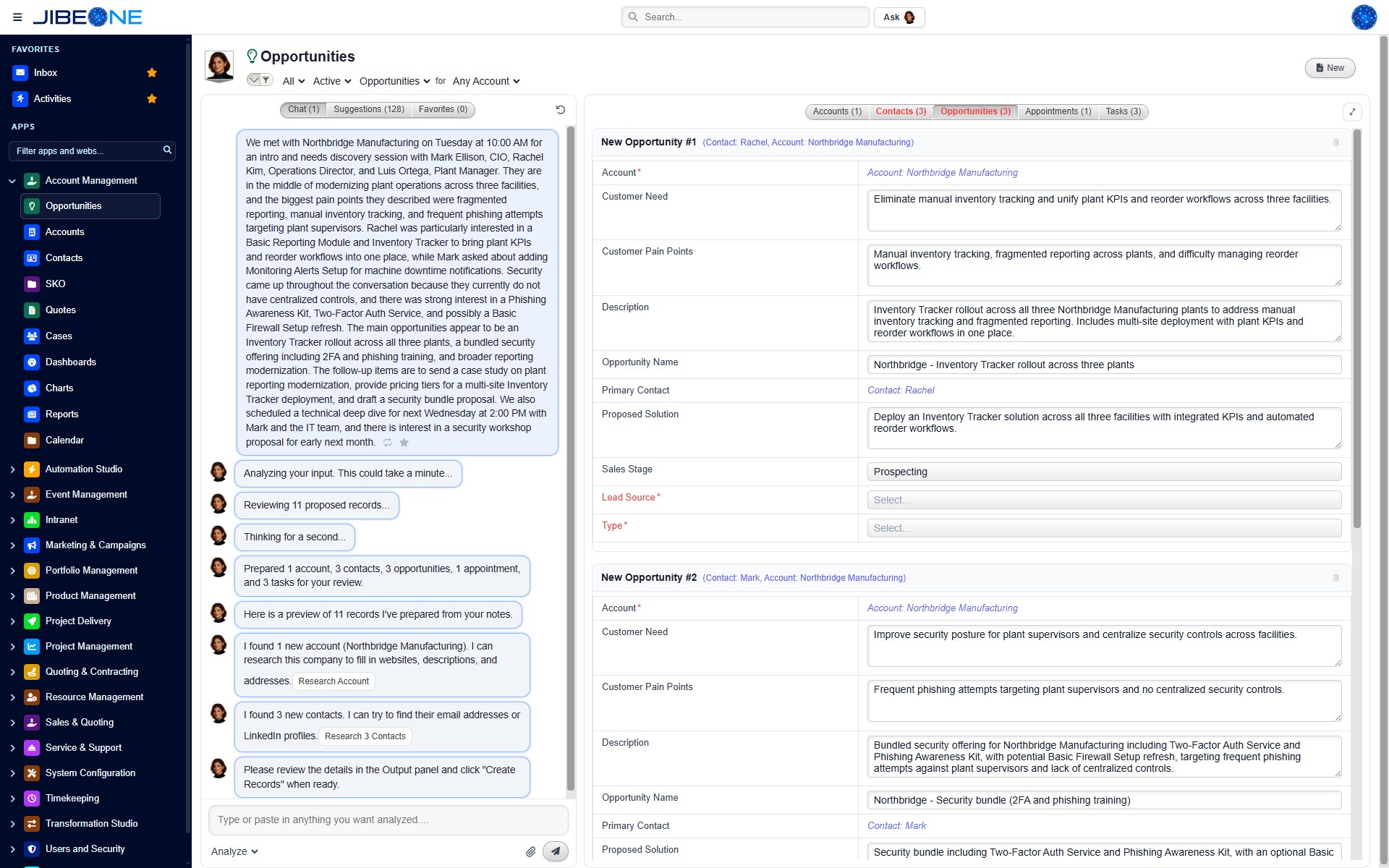Expand the output panel fullscreen icon
Screen dimensions: 1389x868
[1352, 112]
